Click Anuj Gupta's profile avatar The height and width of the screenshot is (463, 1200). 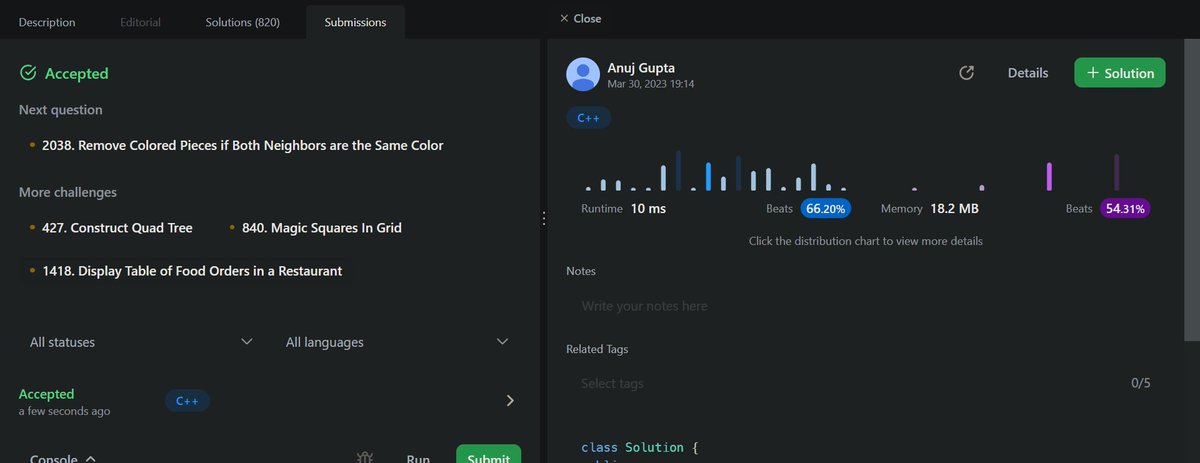pos(583,75)
